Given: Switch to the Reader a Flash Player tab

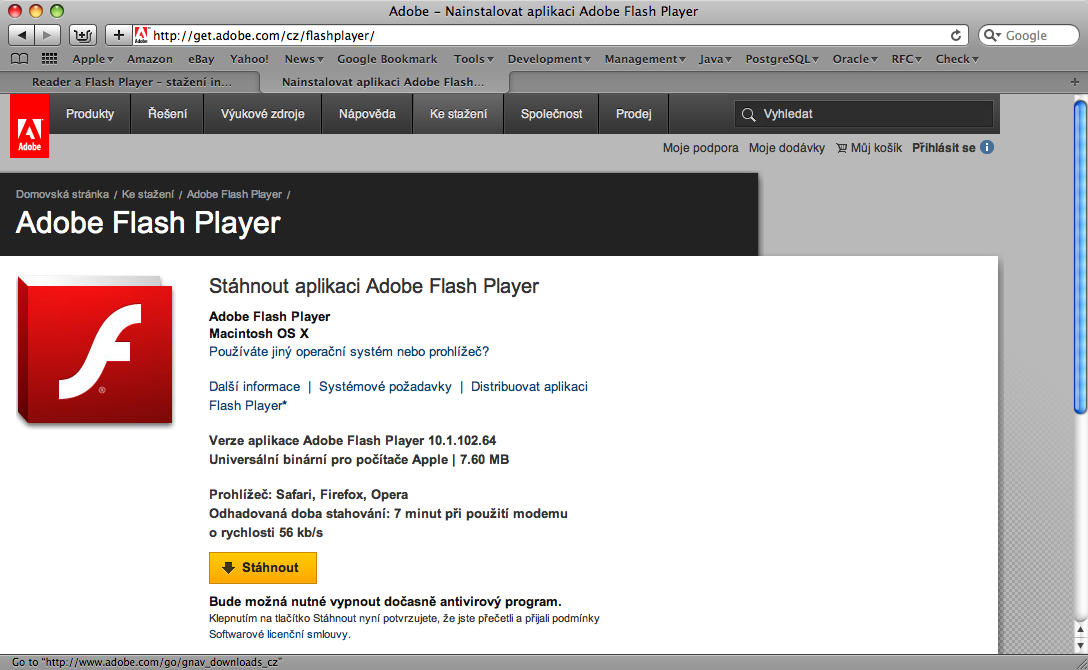Looking at the screenshot, I should coord(130,81).
